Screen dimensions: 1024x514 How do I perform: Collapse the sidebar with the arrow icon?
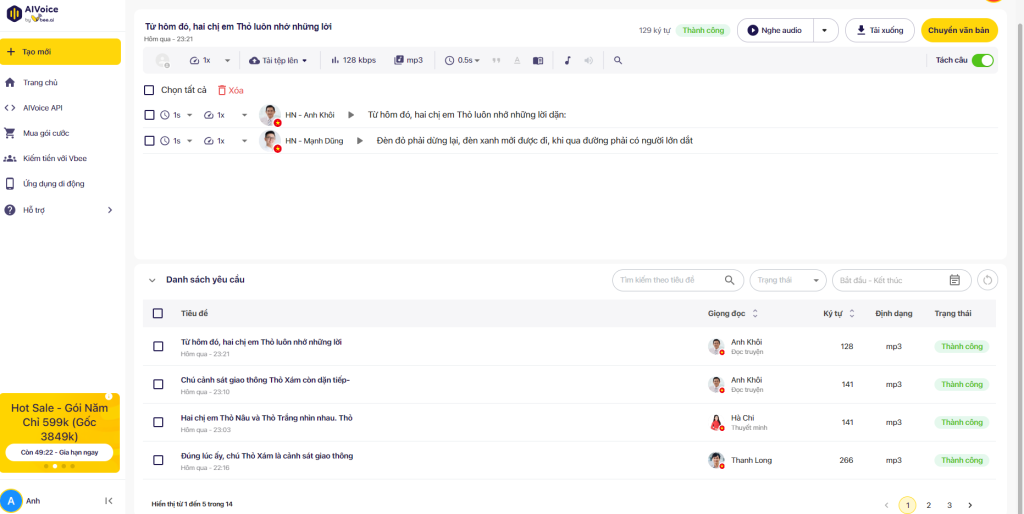click(109, 501)
